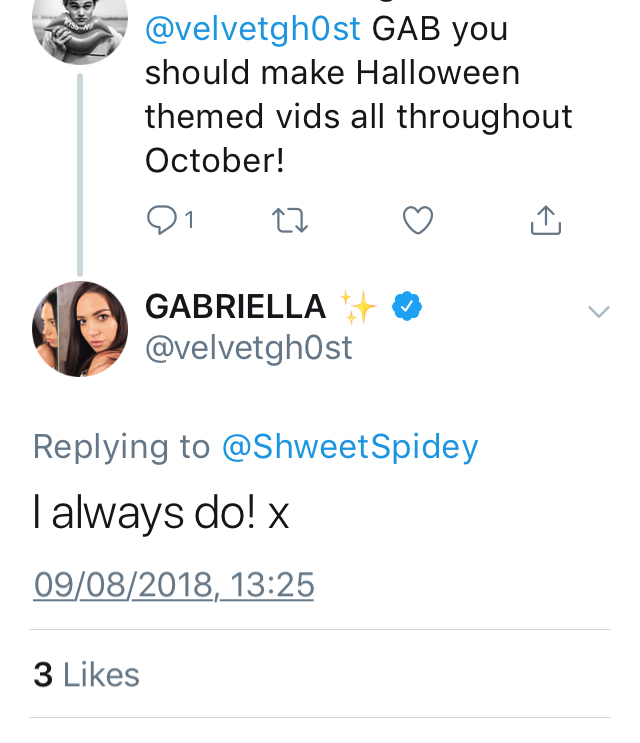Expand the tweet options chevron
The height and width of the screenshot is (743, 640).
pyautogui.click(x=598, y=312)
